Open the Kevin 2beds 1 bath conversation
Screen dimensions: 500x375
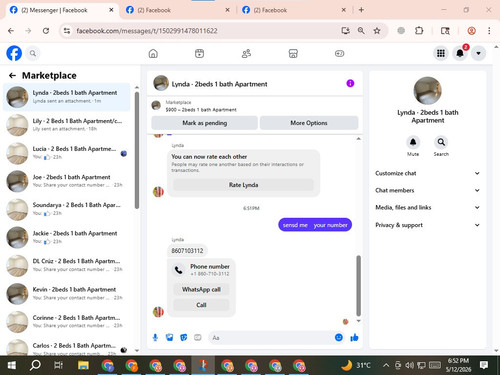point(67,294)
